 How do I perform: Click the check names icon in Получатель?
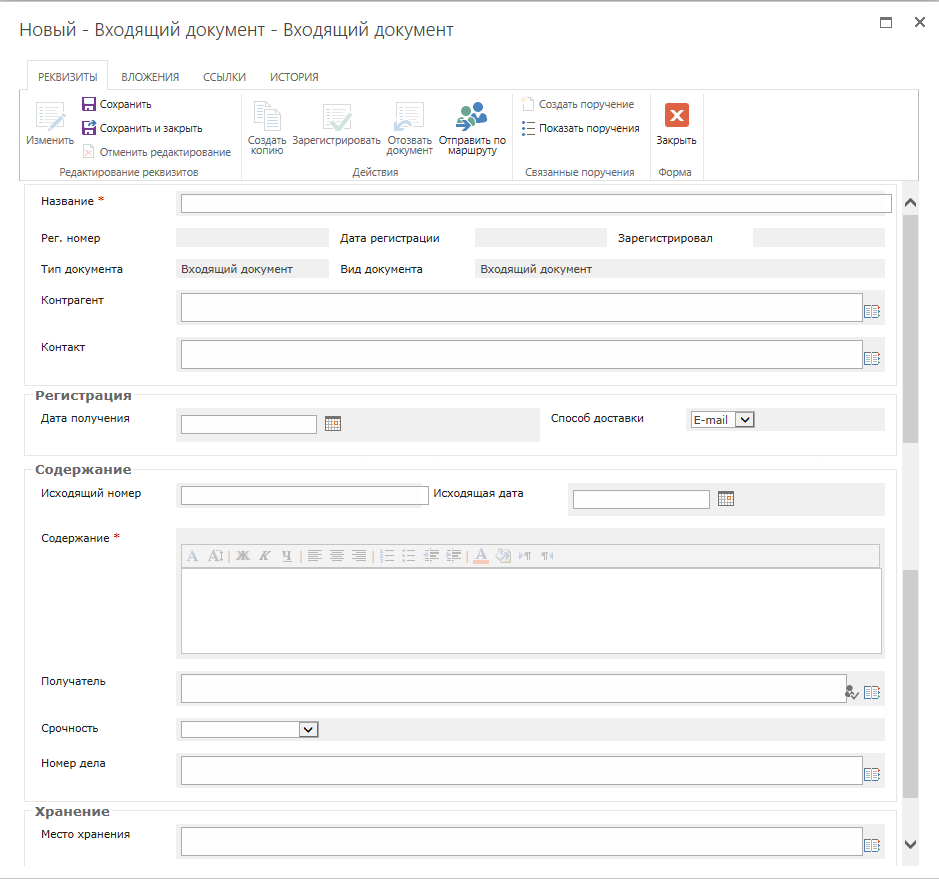click(x=851, y=691)
